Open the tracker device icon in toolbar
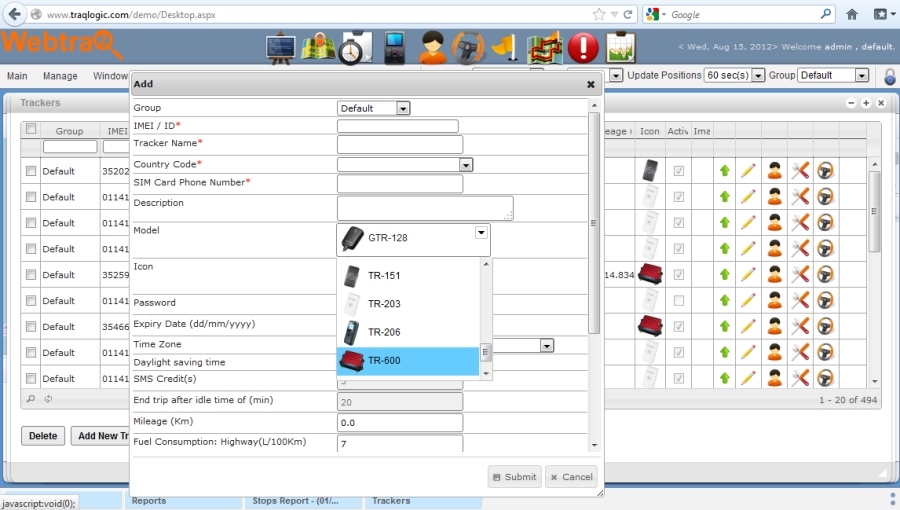 (x=394, y=48)
